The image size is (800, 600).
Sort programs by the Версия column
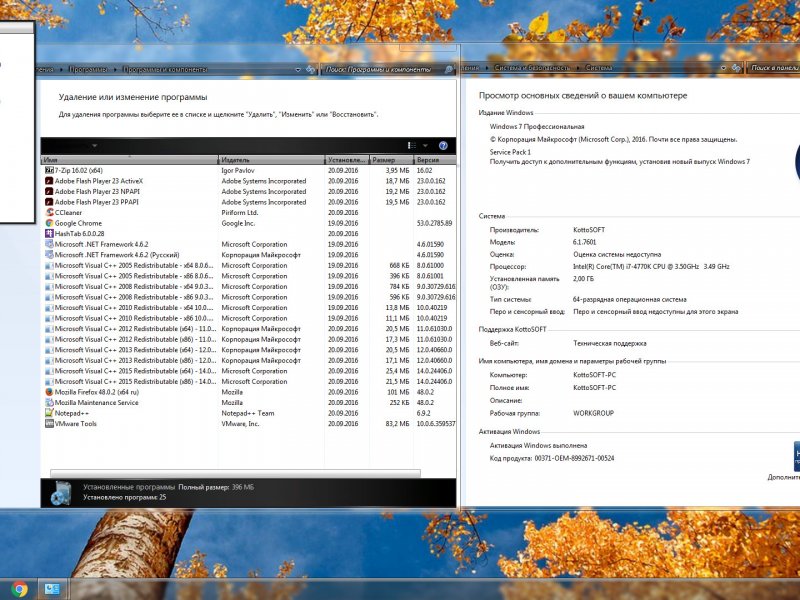(x=434, y=160)
